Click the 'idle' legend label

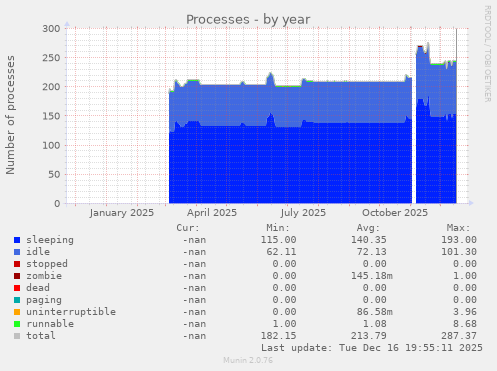click(x=38, y=252)
